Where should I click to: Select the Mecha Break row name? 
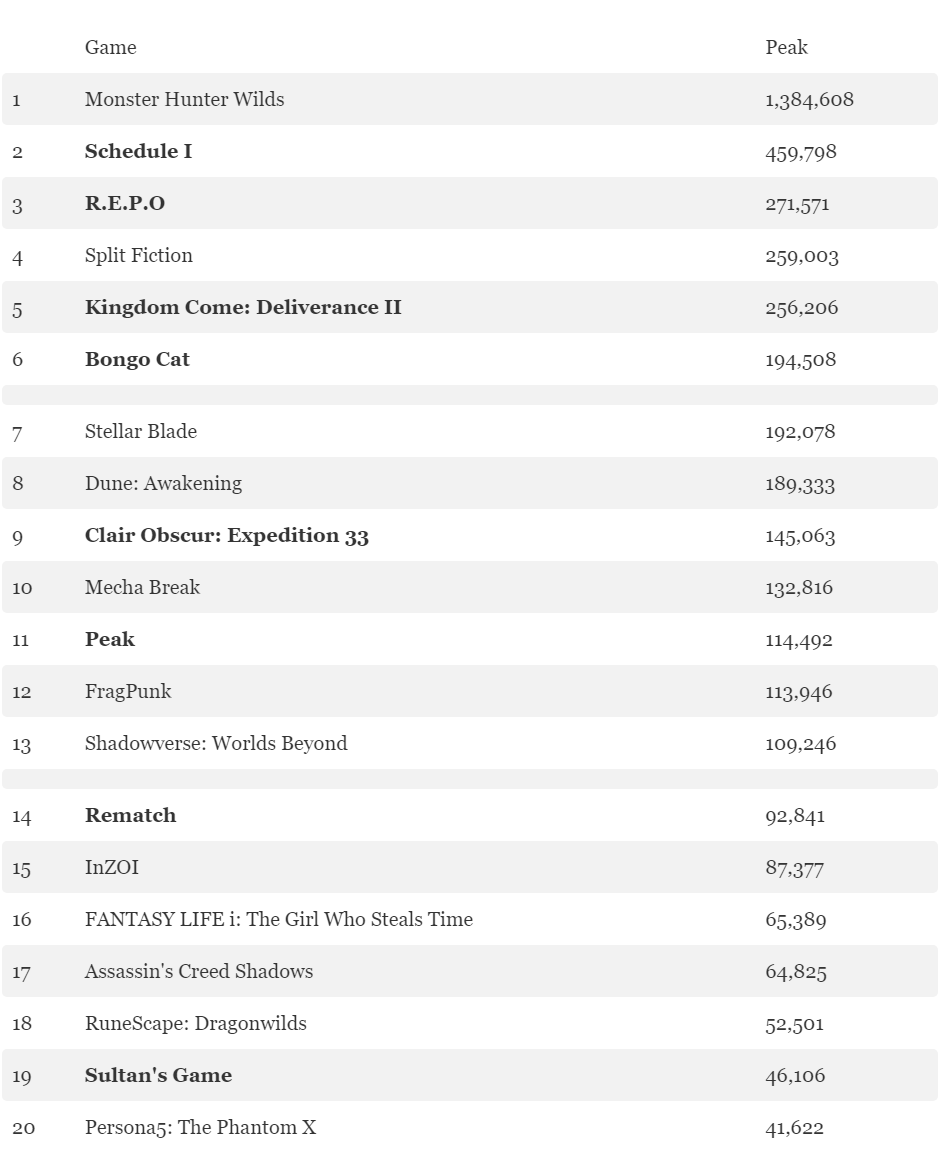coord(142,587)
